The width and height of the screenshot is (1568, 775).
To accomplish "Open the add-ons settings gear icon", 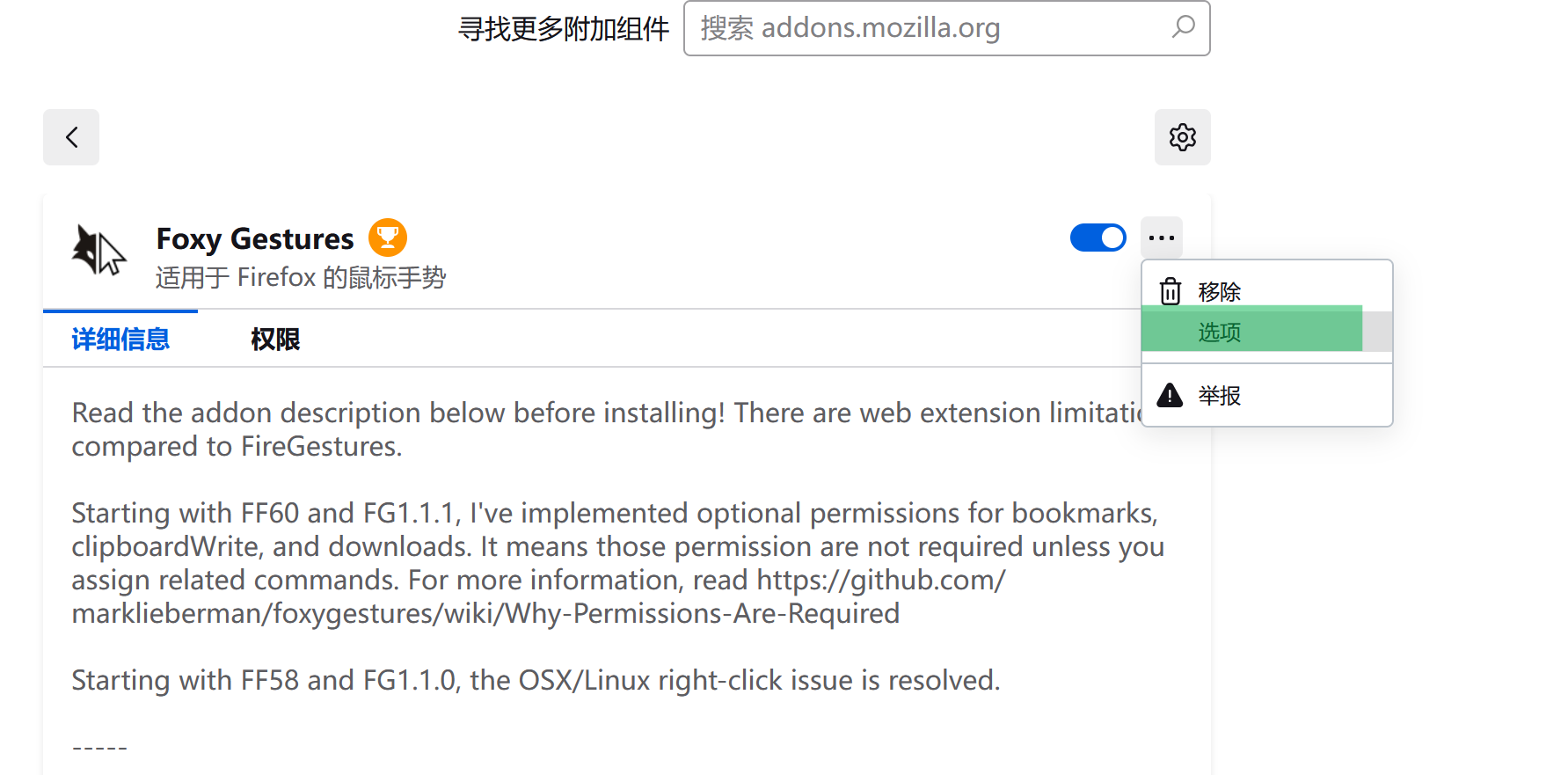I will point(1182,137).
